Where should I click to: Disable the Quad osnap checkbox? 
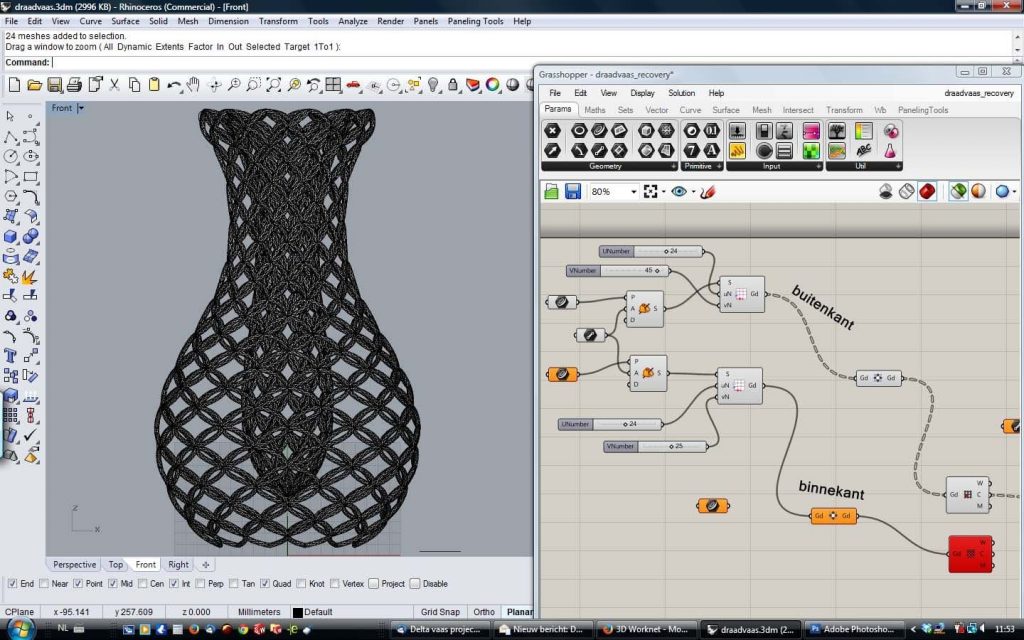[x=267, y=584]
